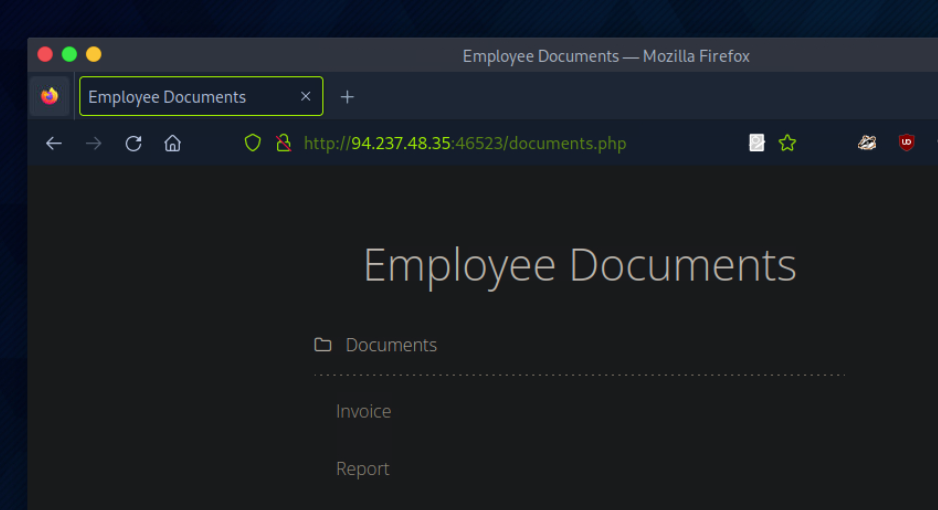Click the extension icon left of uBlock
The height and width of the screenshot is (510, 938).
click(867, 143)
